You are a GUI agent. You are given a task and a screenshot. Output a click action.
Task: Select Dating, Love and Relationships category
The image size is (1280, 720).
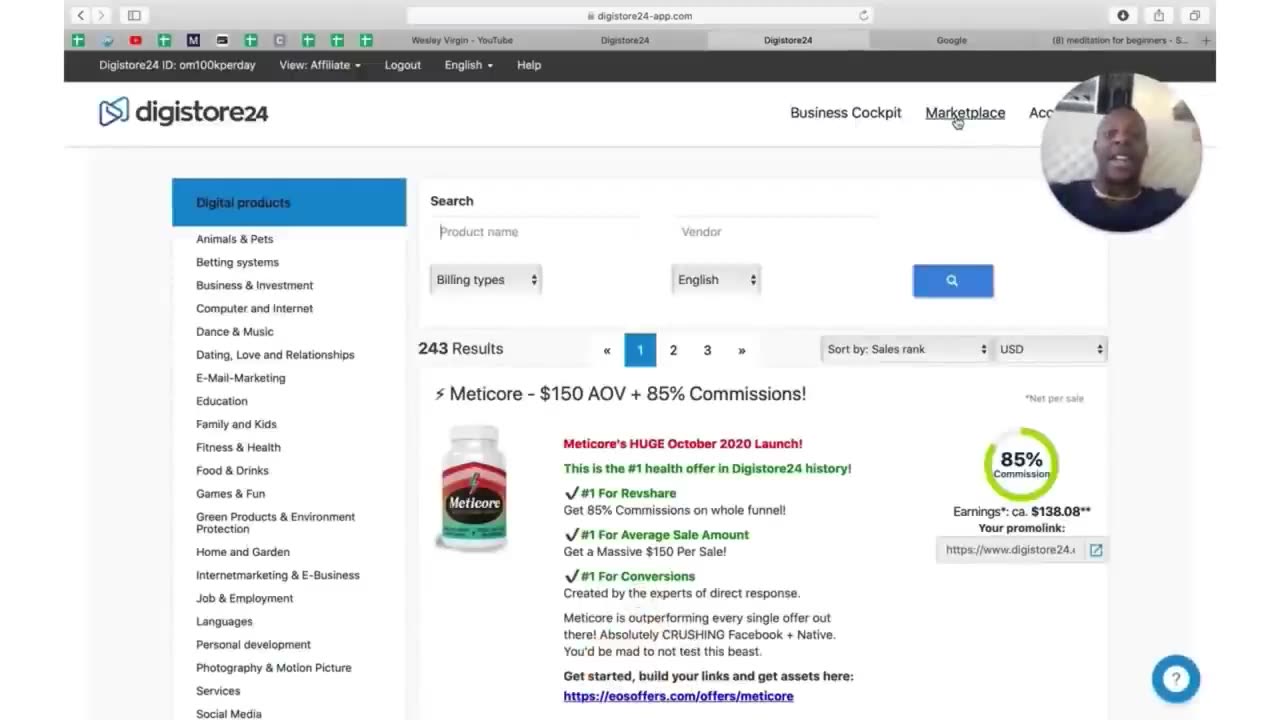coord(275,354)
